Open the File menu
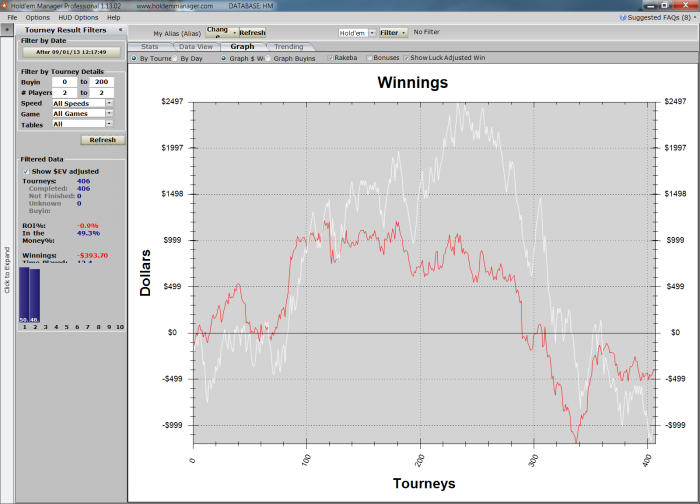Screen dimensions: 700x504 [12, 17]
